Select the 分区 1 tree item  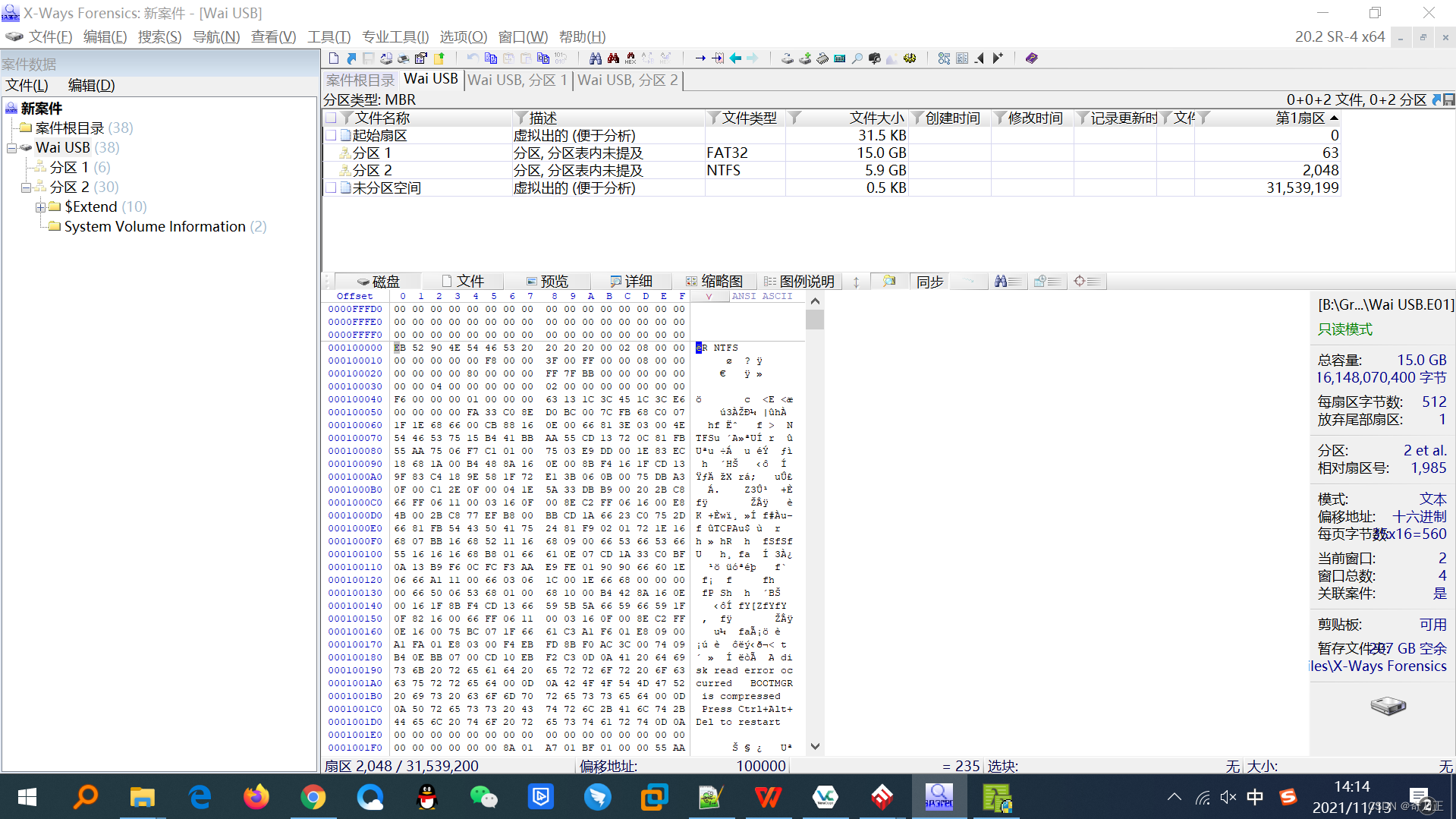coord(69,168)
